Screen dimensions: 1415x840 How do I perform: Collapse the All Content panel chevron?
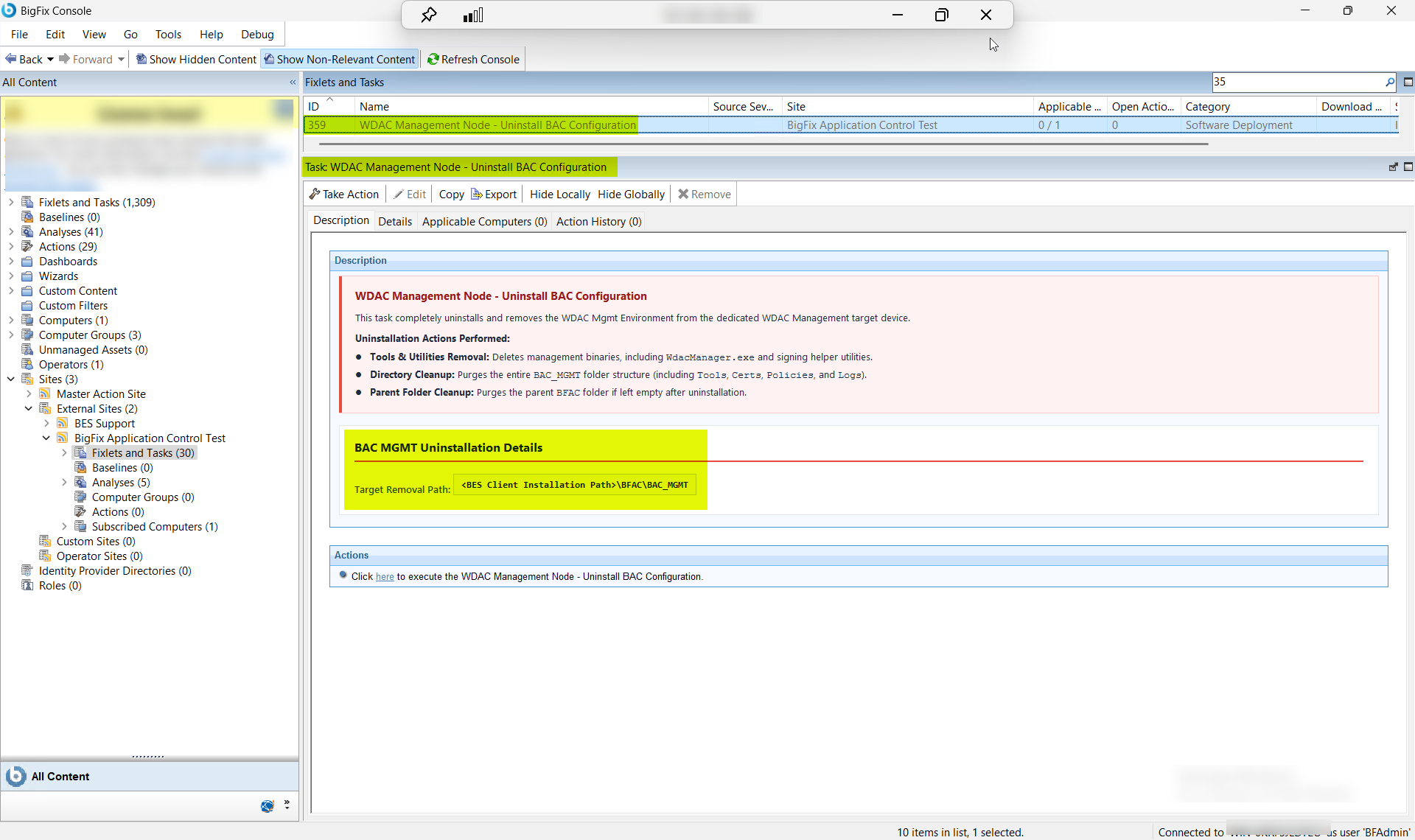point(293,83)
